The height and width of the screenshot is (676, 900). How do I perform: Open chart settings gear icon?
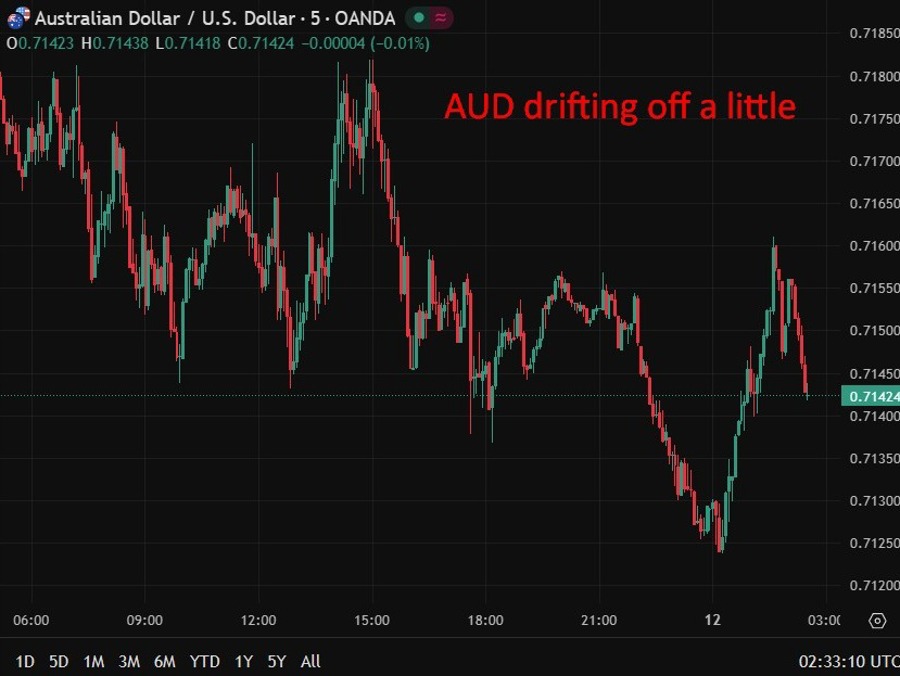[x=877, y=620]
